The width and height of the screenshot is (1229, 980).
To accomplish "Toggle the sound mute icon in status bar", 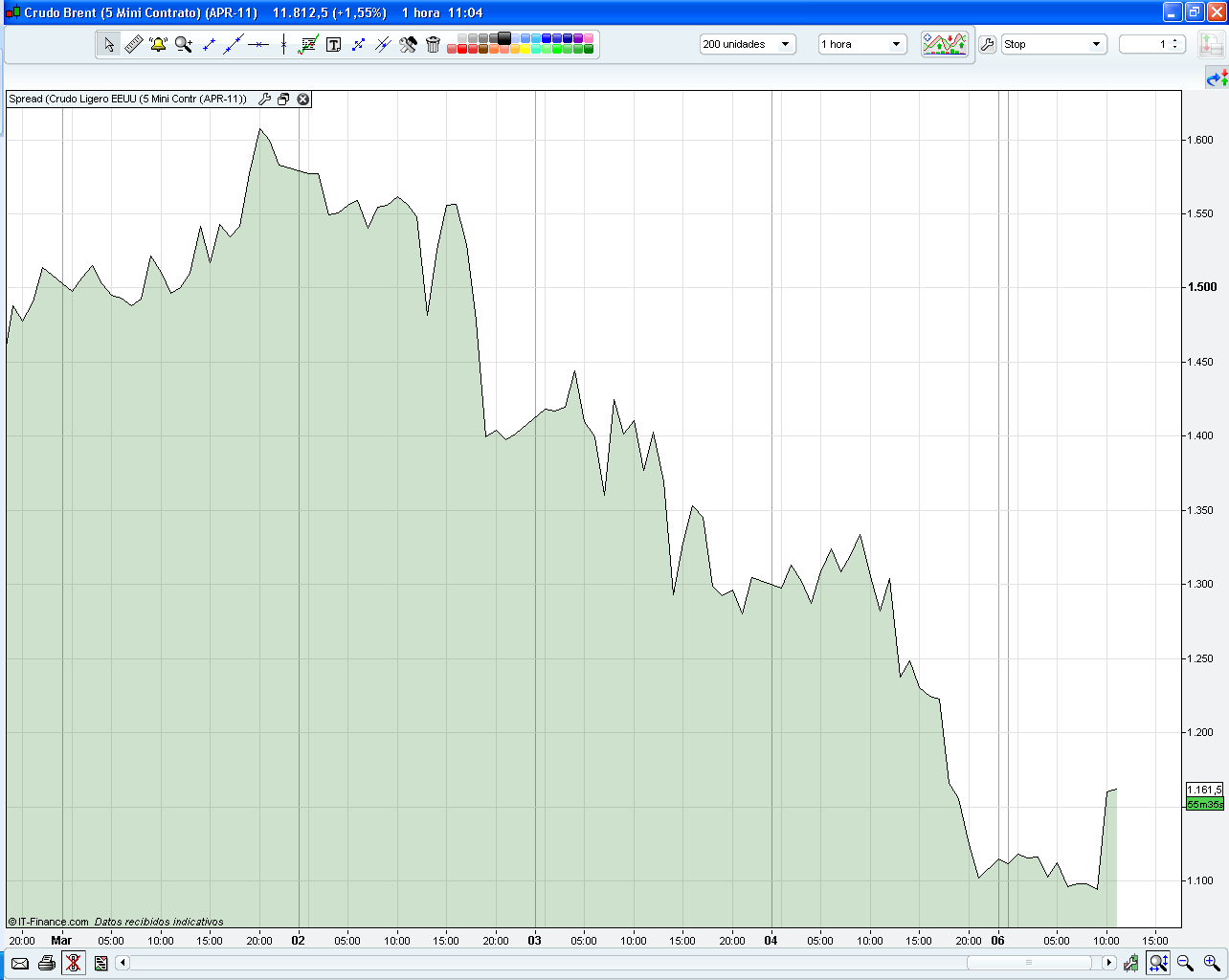I will coord(74,963).
